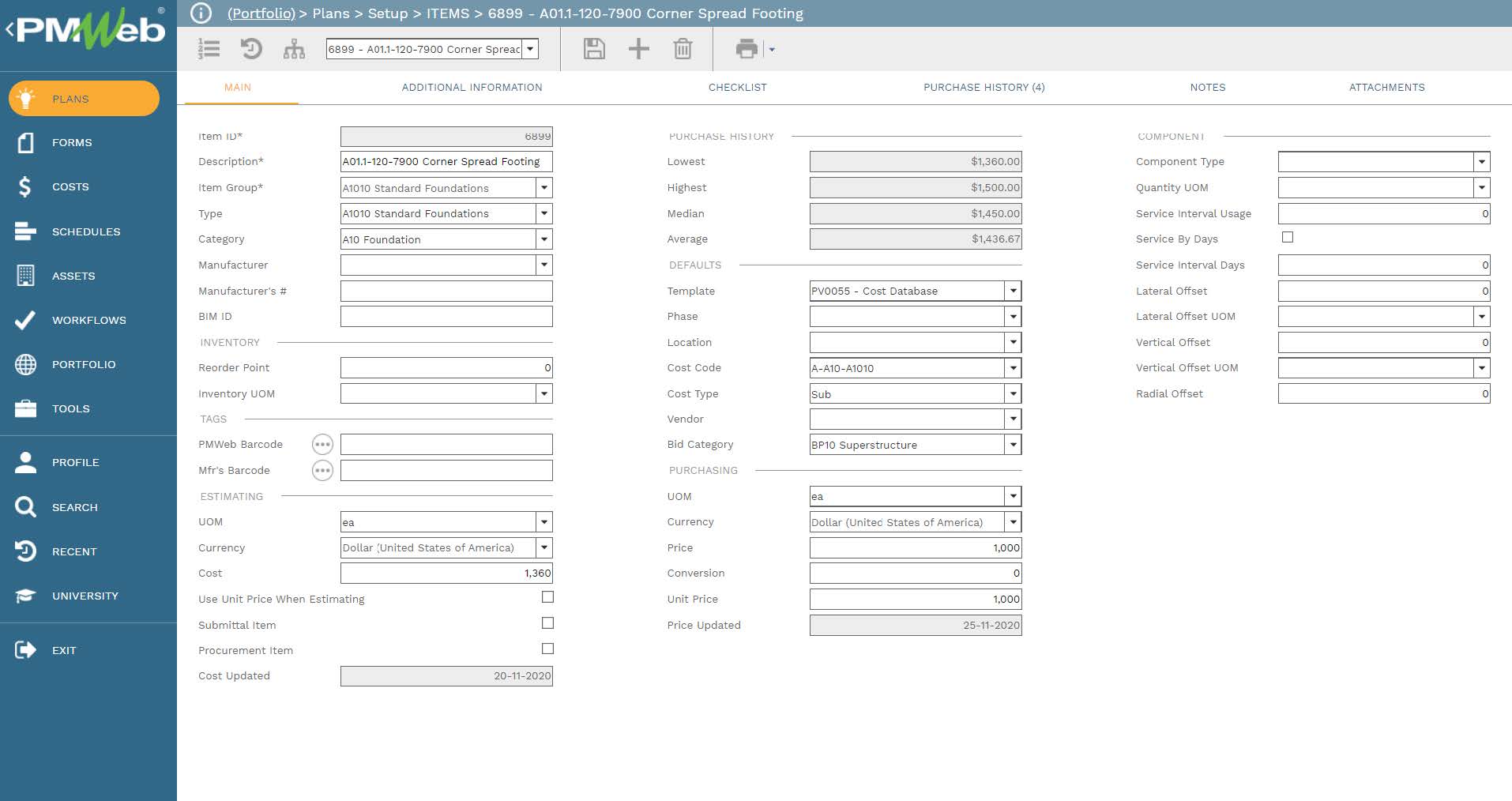
Task: Expand the Inventory UOM dropdown
Action: coord(543,393)
